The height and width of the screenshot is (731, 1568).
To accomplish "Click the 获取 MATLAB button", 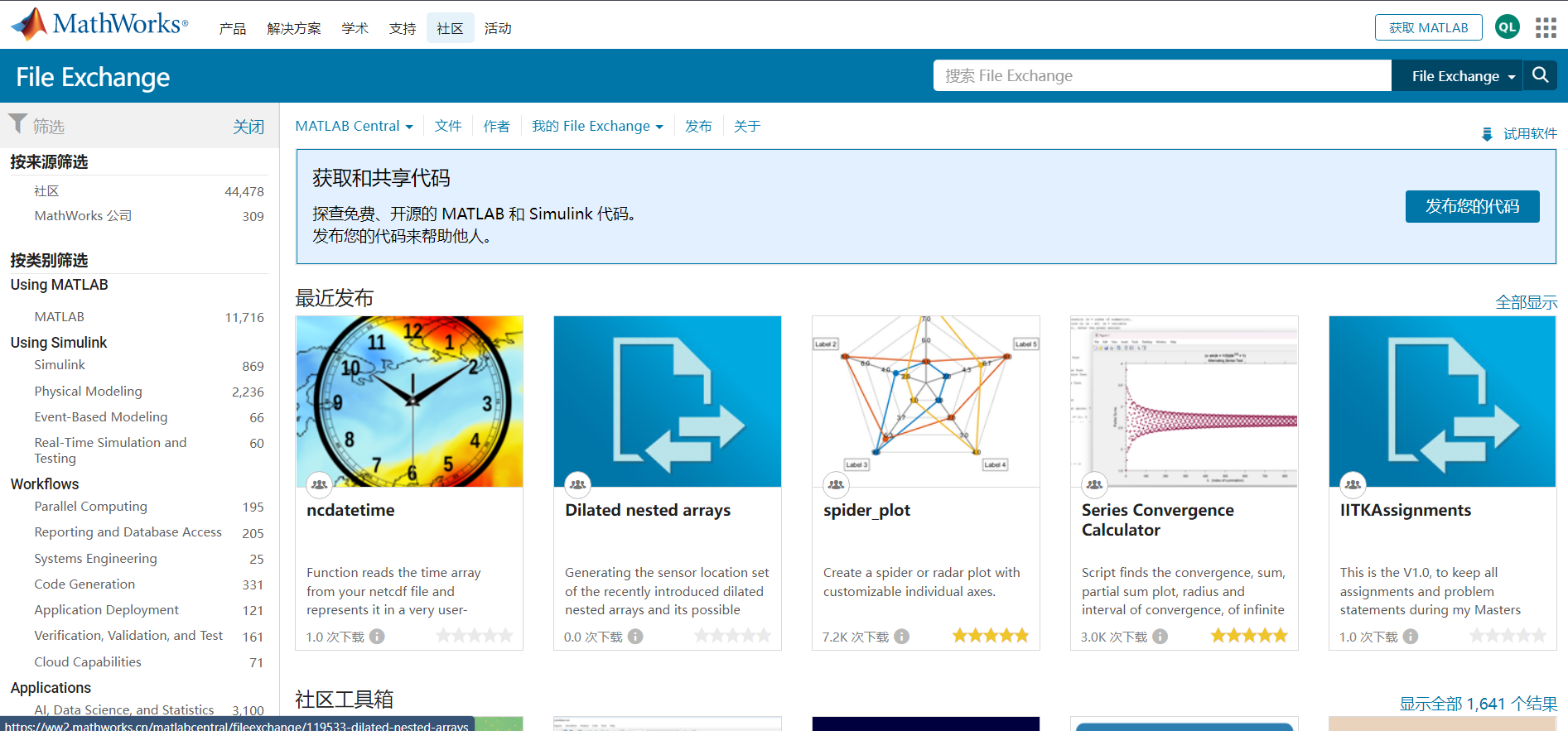I will pos(1428,27).
